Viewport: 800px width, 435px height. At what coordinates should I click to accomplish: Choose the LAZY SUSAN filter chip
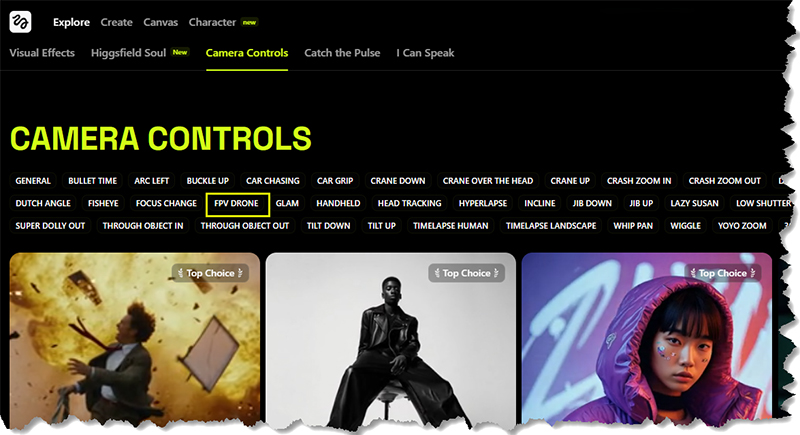click(x=694, y=203)
